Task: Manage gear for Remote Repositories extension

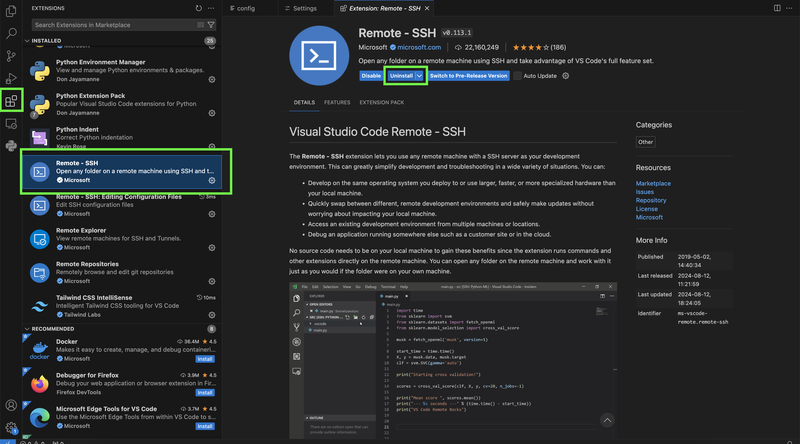Action: pyautogui.click(x=212, y=282)
